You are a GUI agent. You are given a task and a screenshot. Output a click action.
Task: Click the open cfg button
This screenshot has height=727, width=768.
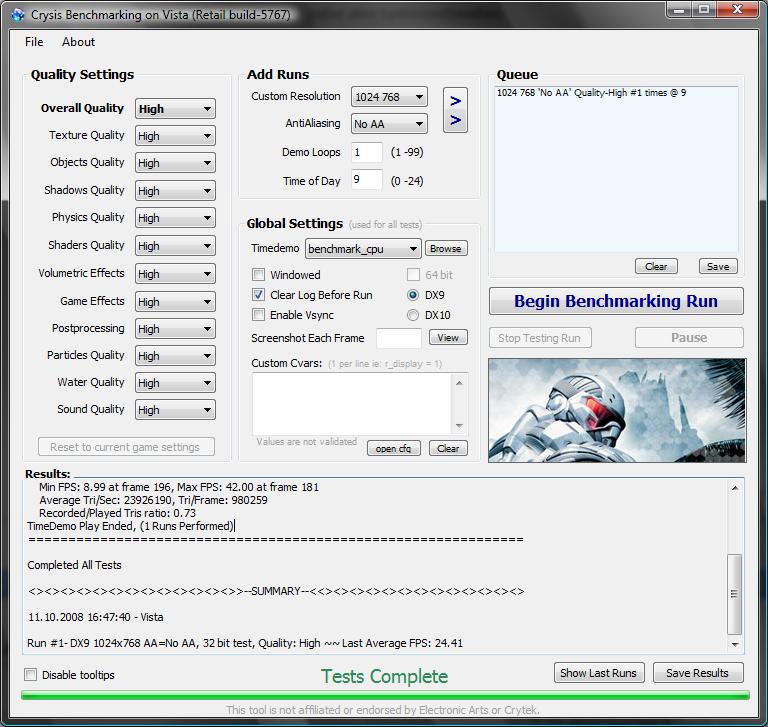click(x=393, y=448)
